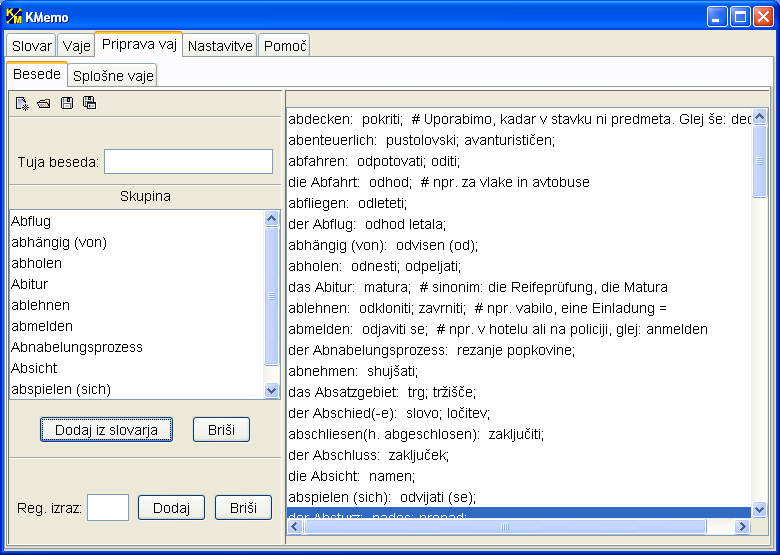Viewport: 780px width, 555px height.
Task: Click the Save As double-floppy icon
Action: pos(90,103)
